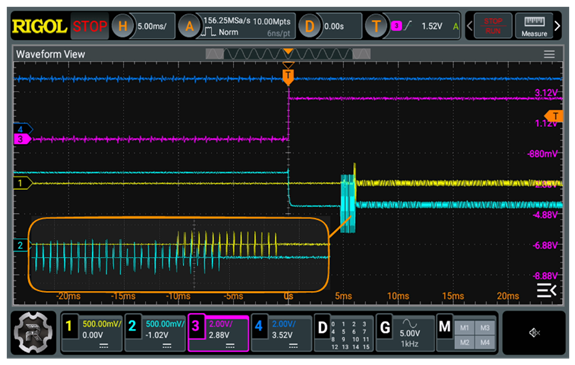The width and height of the screenshot is (575, 365).
Task: Open the delay D settings icon
Action: pyautogui.click(x=309, y=26)
